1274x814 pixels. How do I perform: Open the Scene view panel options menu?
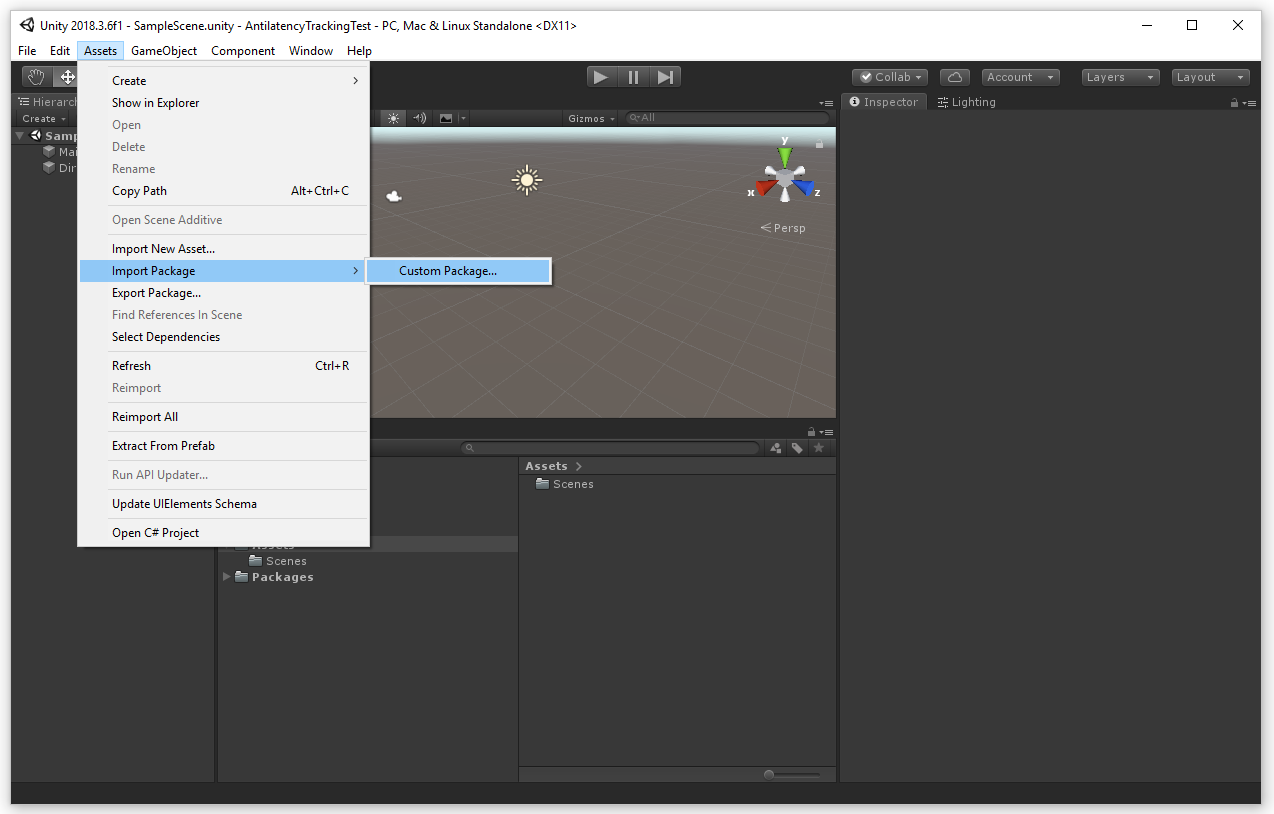click(x=826, y=103)
